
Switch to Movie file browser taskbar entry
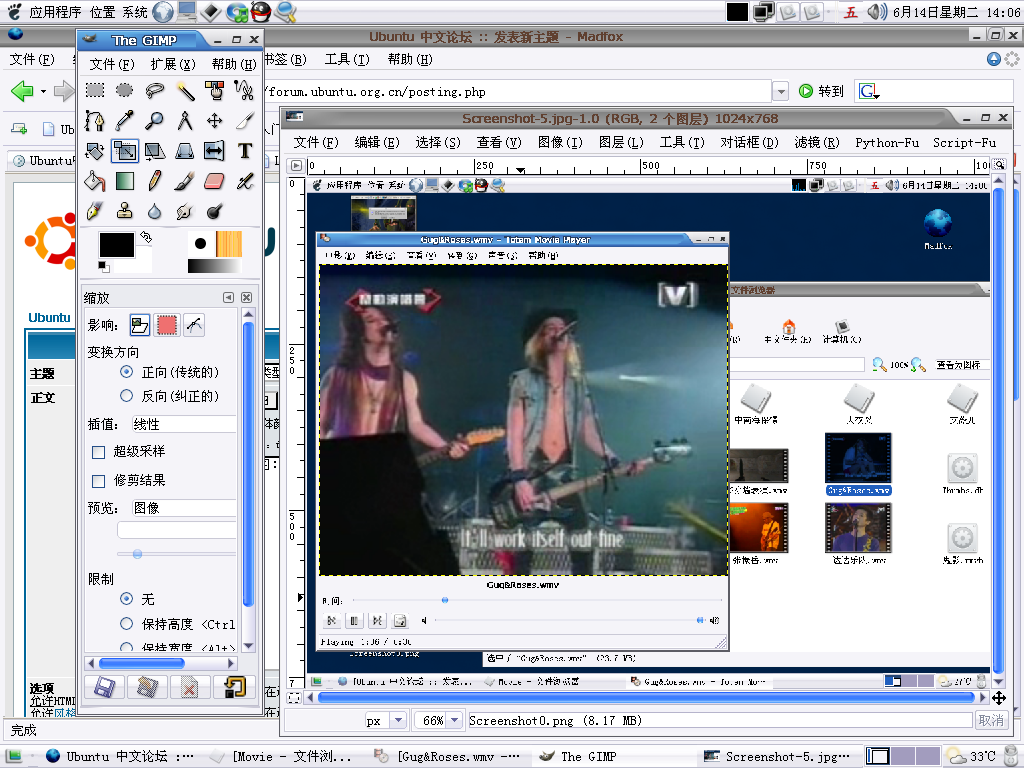(282, 756)
